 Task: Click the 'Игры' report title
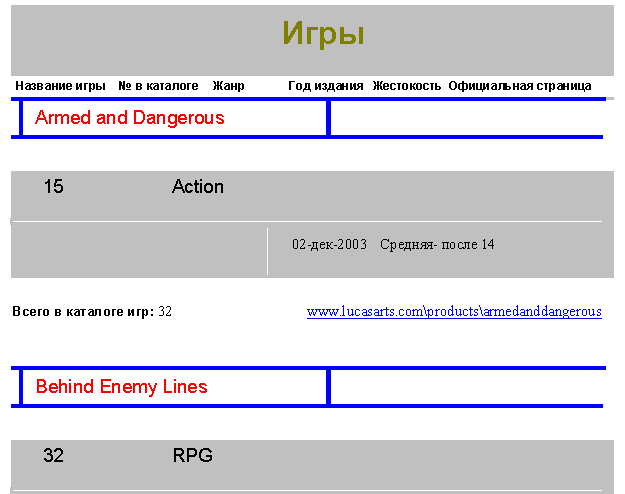click(323, 34)
